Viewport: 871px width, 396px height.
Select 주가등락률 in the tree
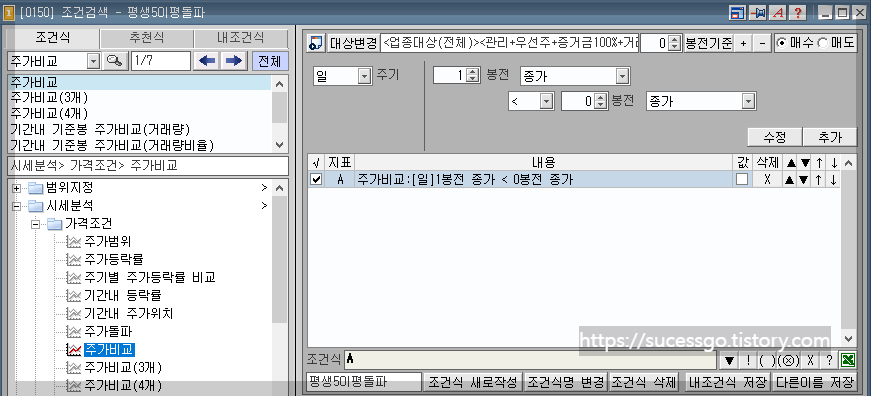click(114, 259)
